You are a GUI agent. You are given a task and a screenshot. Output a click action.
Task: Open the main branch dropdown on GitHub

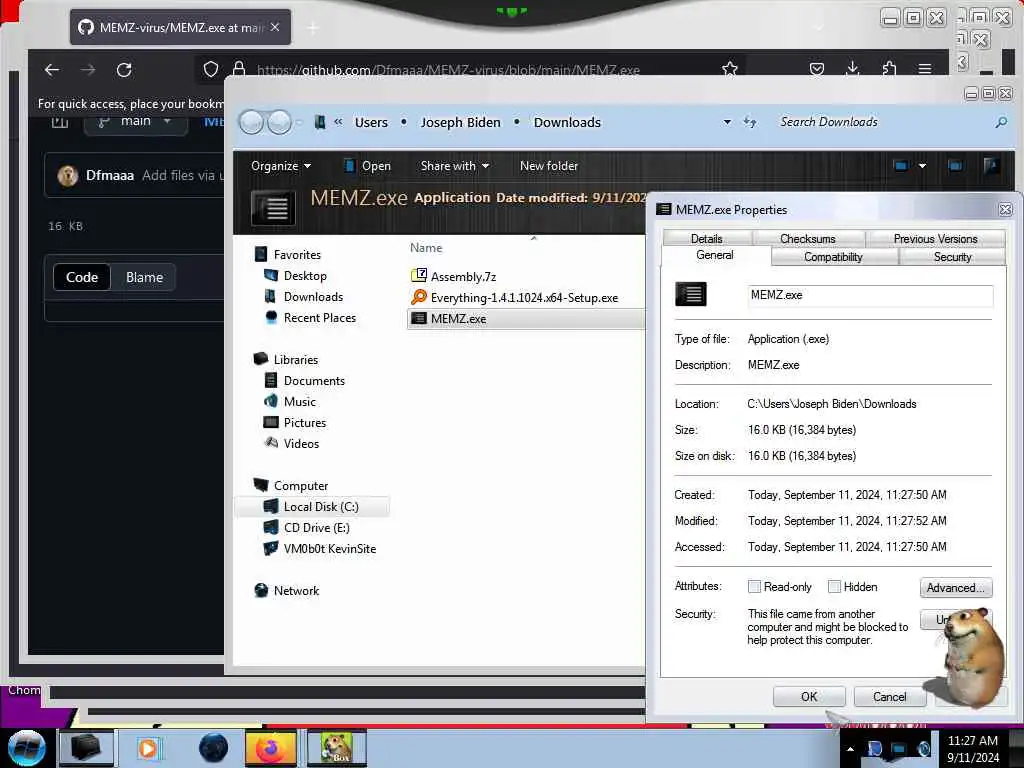[136, 121]
